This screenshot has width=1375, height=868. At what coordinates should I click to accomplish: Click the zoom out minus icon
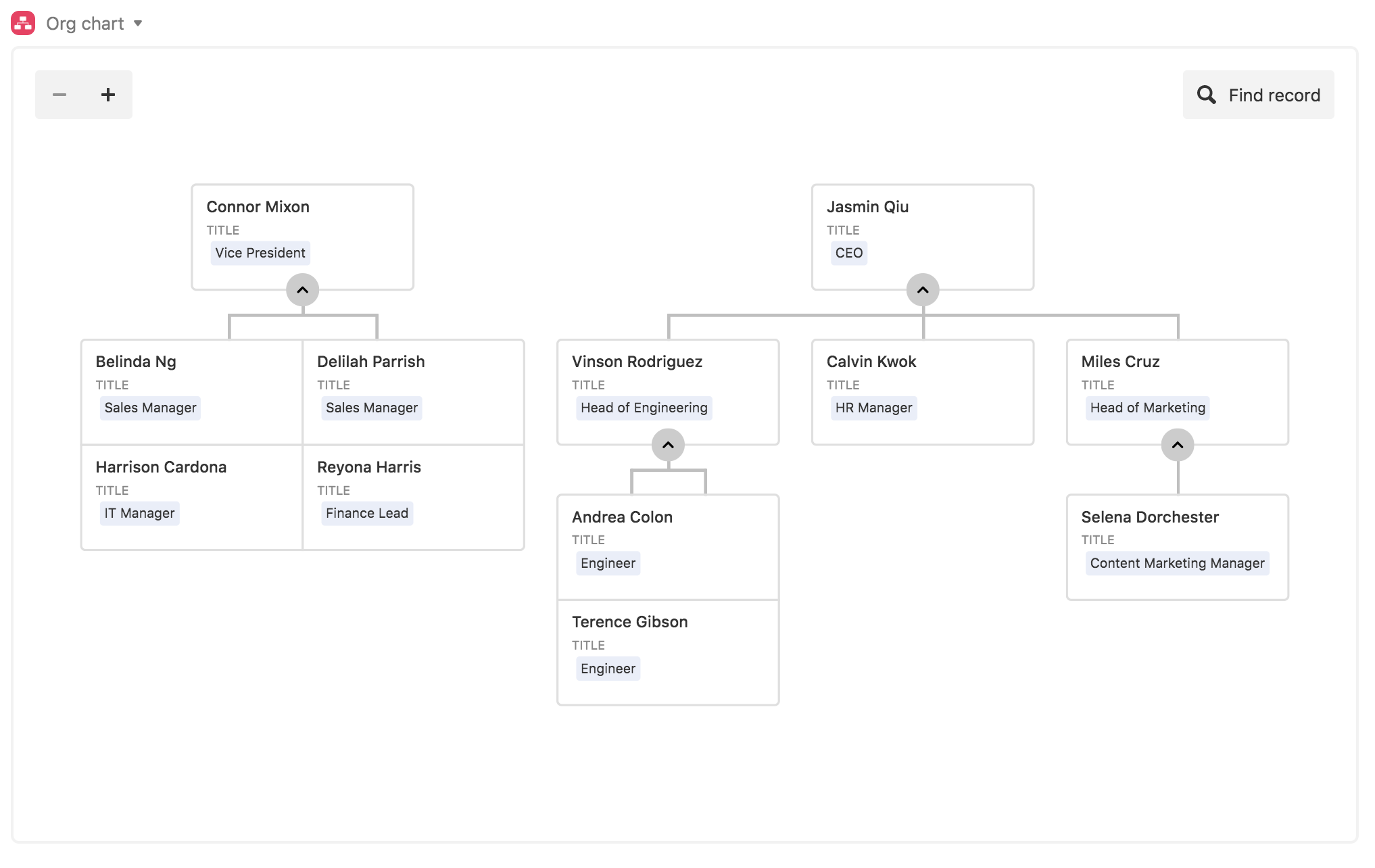coord(59,94)
